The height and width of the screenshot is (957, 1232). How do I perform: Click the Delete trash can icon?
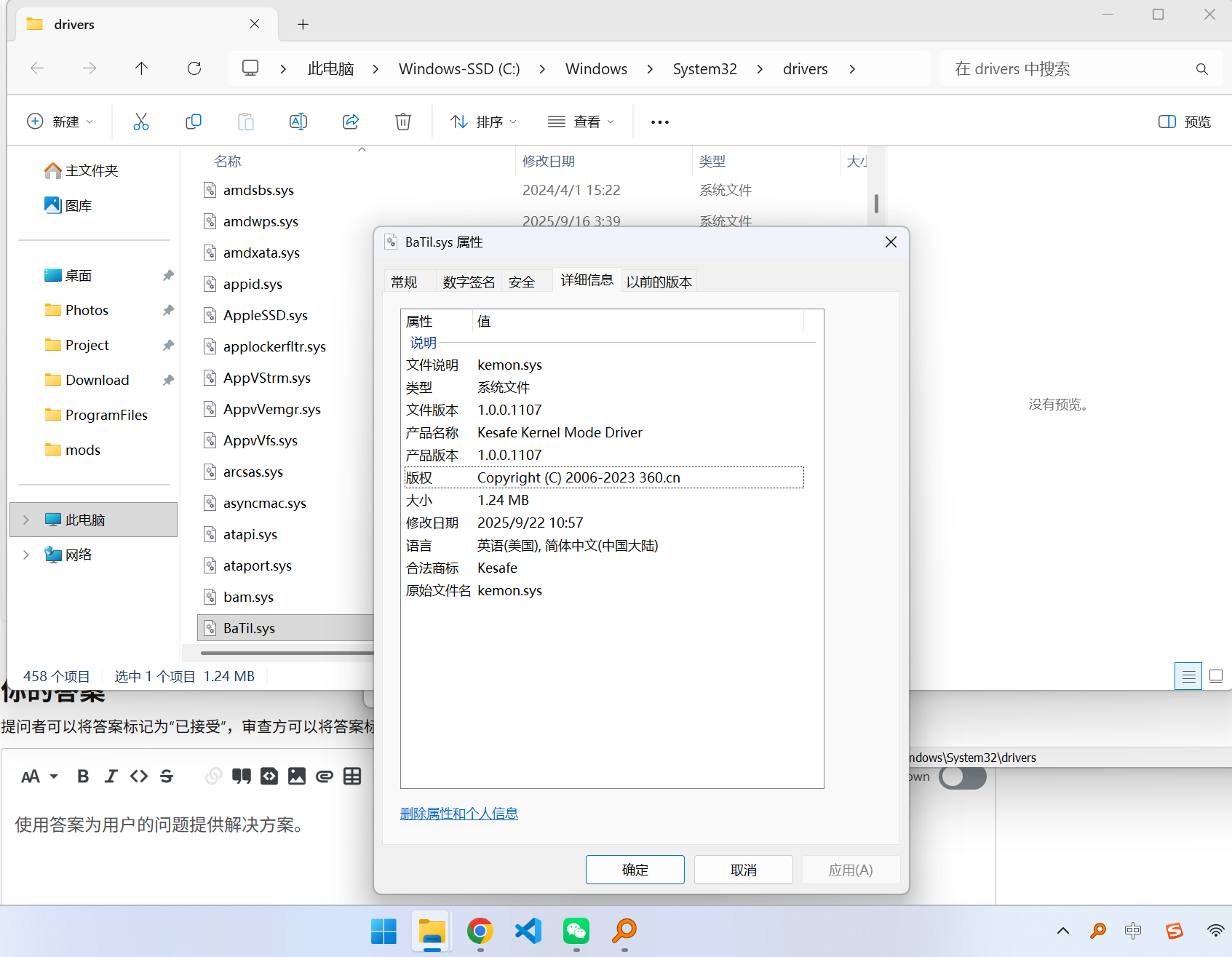[x=403, y=122]
